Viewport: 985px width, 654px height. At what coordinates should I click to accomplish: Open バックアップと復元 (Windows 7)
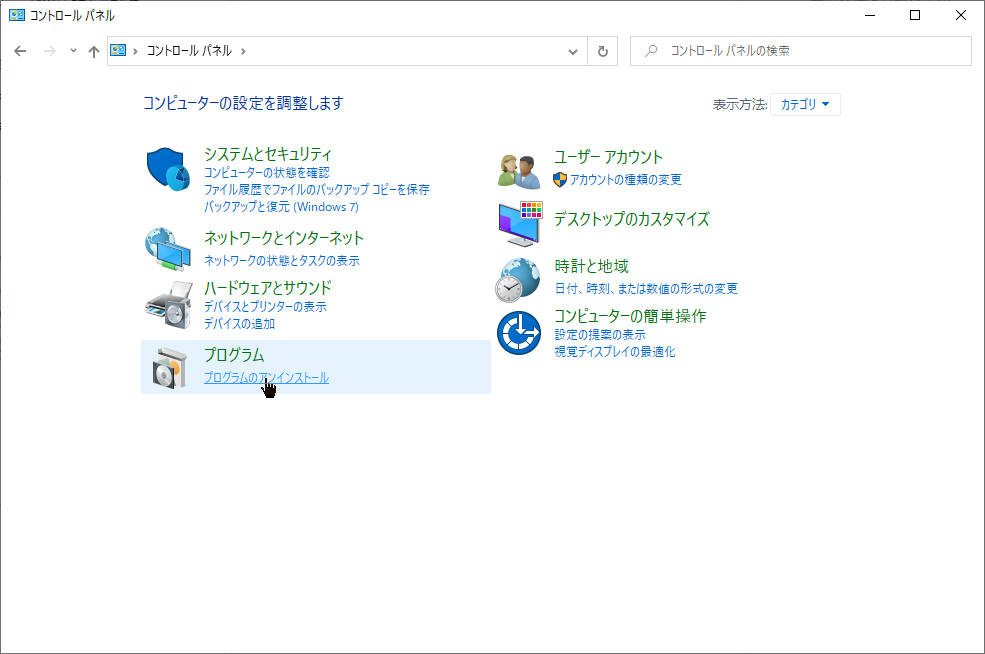tap(281, 207)
